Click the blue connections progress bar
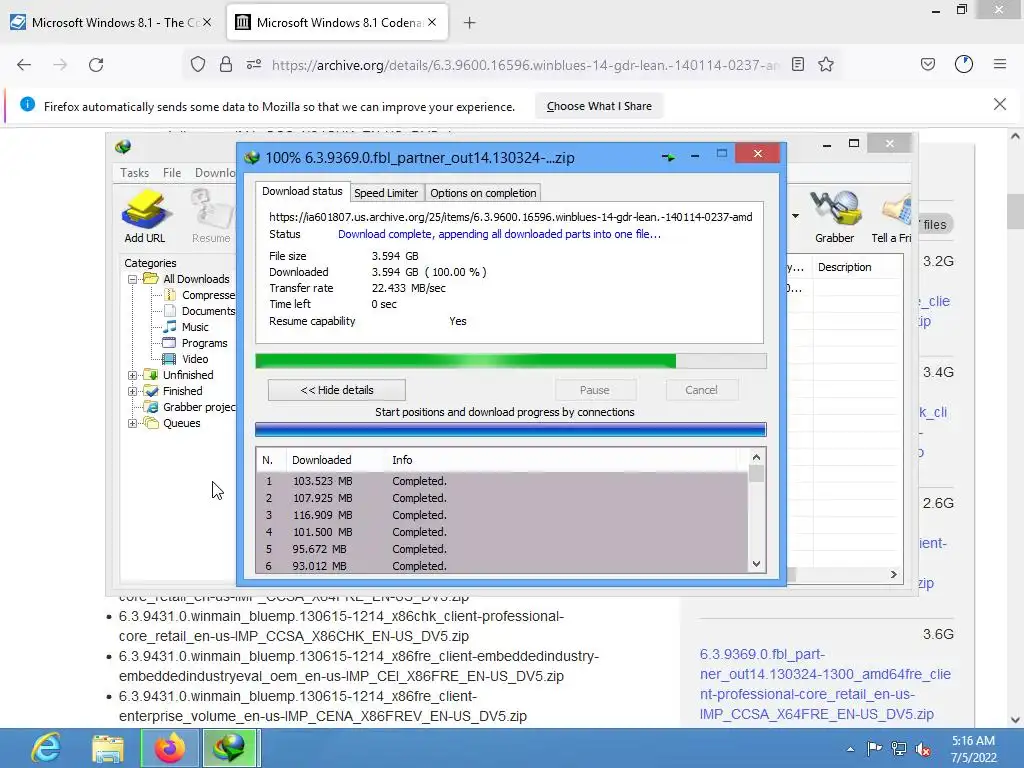Viewport: 1024px width, 768px height. pyautogui.click(x=511, y=430)
